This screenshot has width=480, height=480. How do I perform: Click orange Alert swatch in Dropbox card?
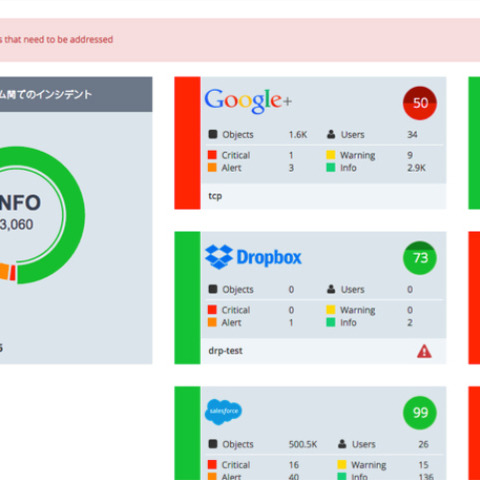click(x=212, y=322)
